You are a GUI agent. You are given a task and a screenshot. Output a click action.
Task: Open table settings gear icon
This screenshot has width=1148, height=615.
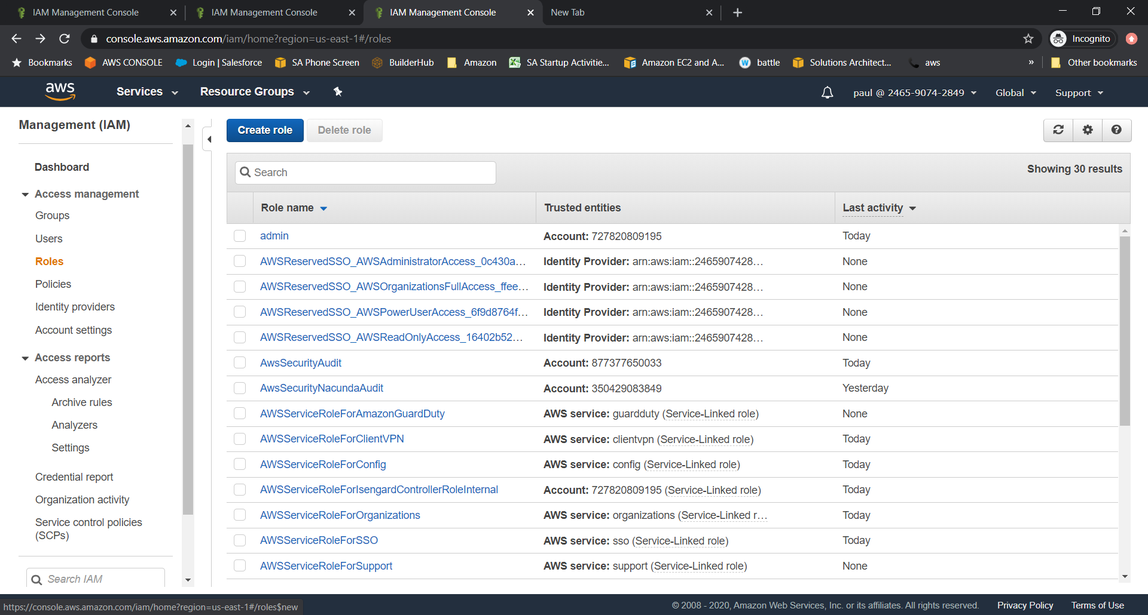click(x=1087, y=130)
